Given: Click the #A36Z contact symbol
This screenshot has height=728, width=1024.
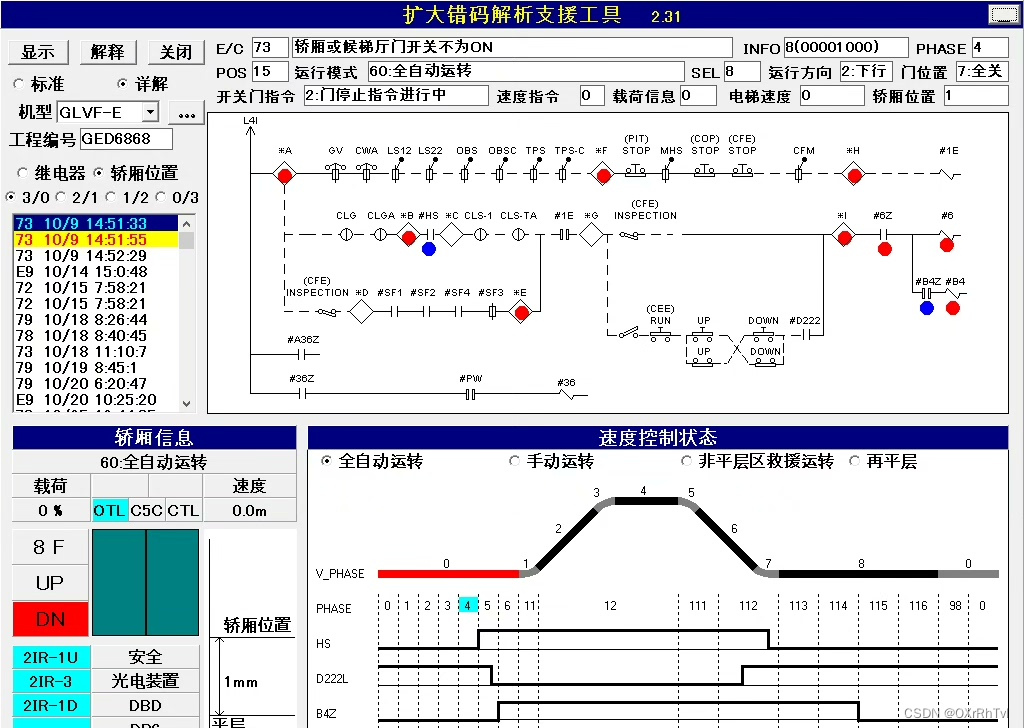Looking at the screenshot, I should point(303,355).
